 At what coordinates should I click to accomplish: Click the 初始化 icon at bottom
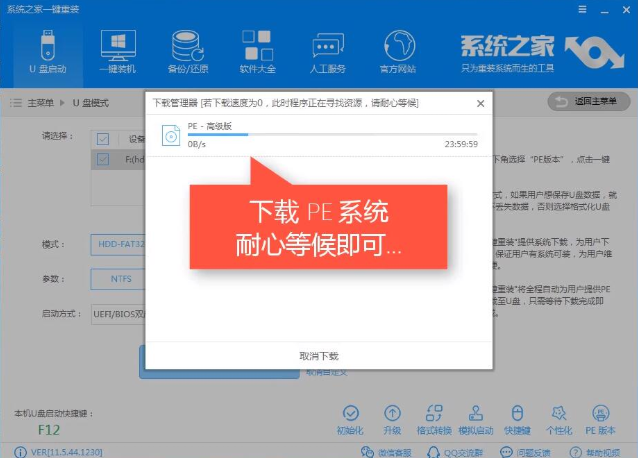coord(349,418)
